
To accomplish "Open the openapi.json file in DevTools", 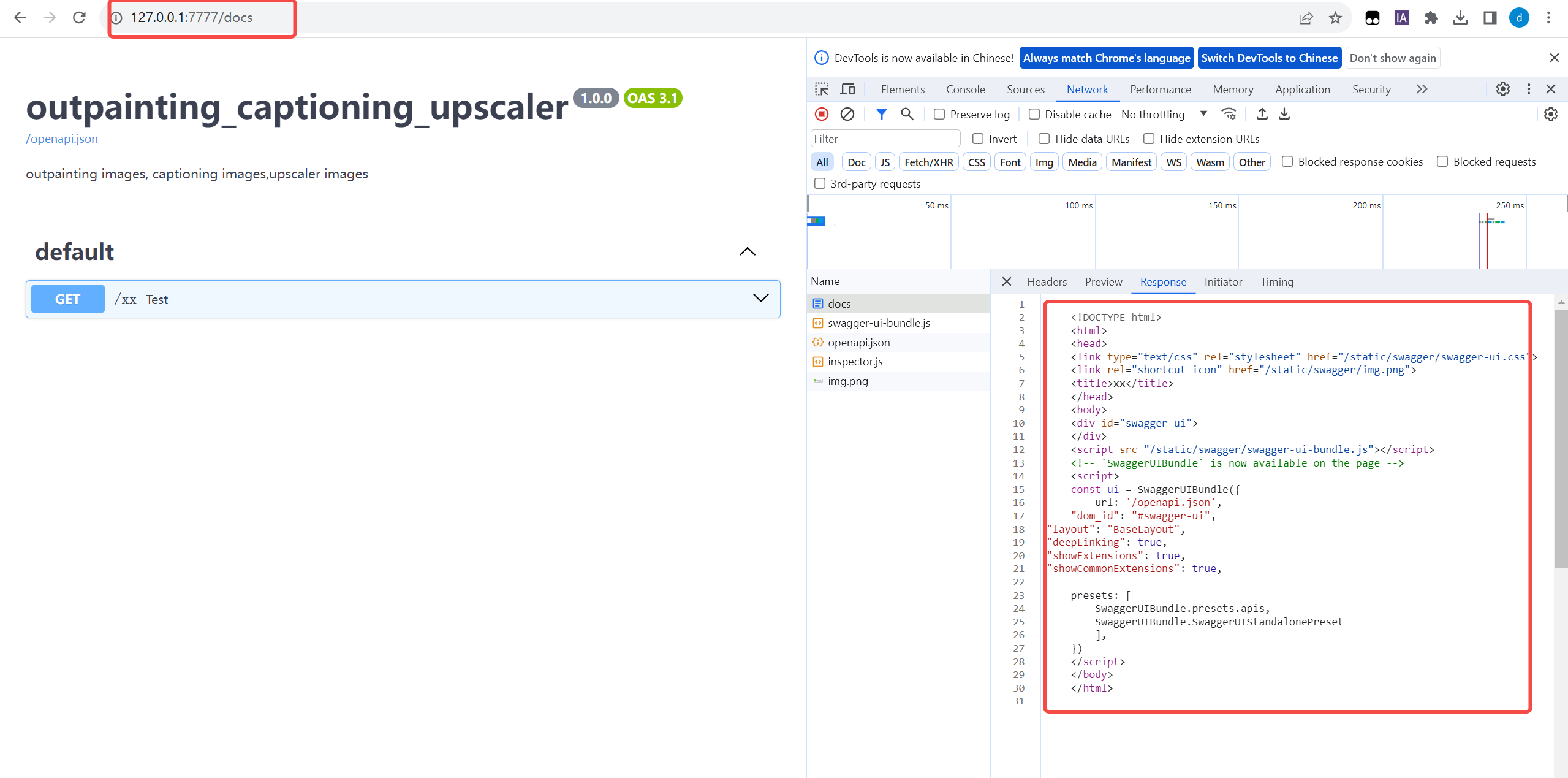I will coord(859,342).
